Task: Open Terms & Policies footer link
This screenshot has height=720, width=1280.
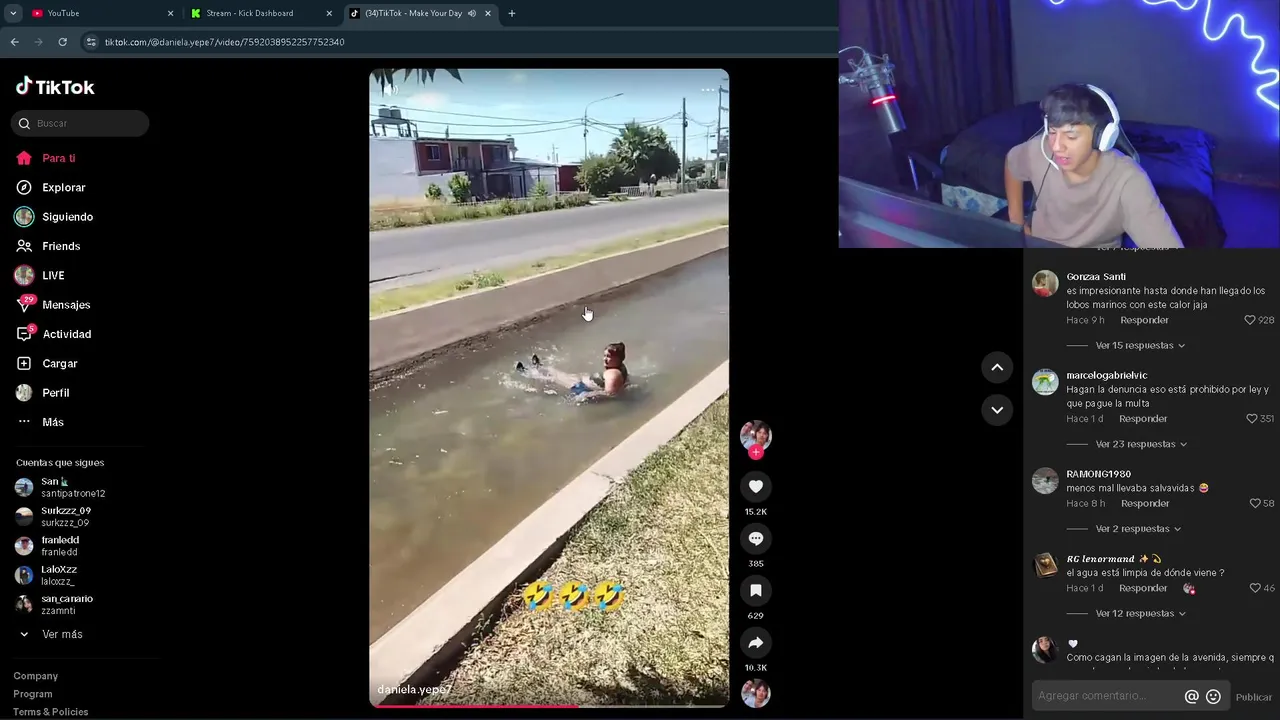Action: 51,712
